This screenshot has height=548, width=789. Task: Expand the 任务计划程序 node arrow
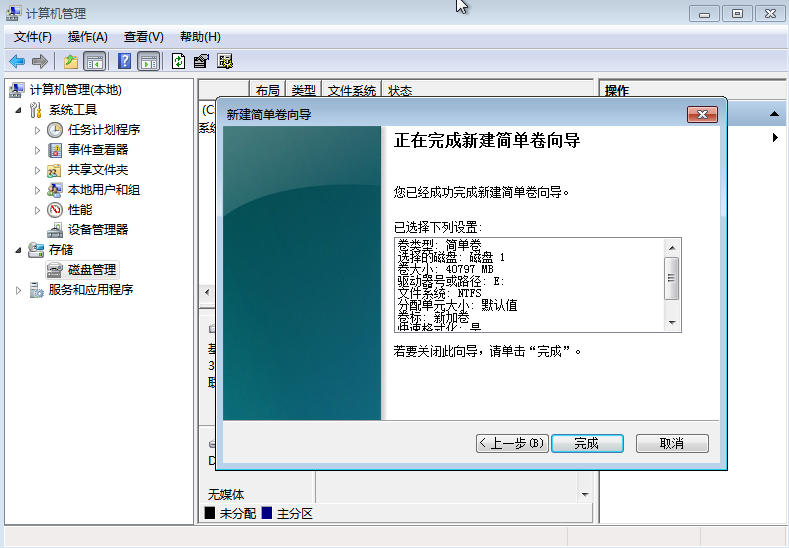tap(37, 130)
